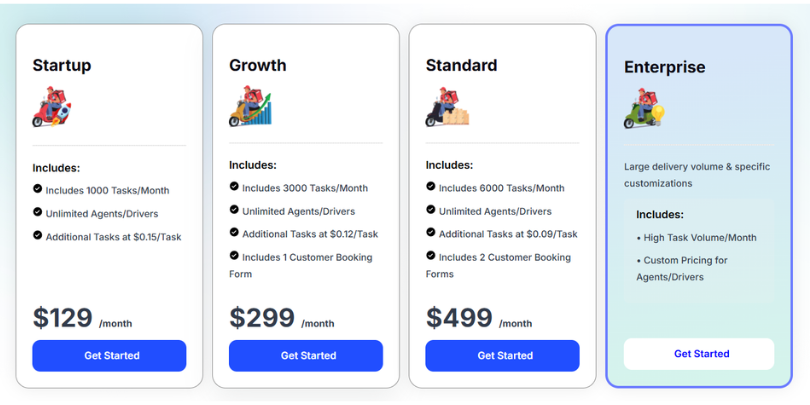The width and height of the screenshot is (810, 405).
Task: Click the High Task Volume/Month bullet
Action: point(698,238)
